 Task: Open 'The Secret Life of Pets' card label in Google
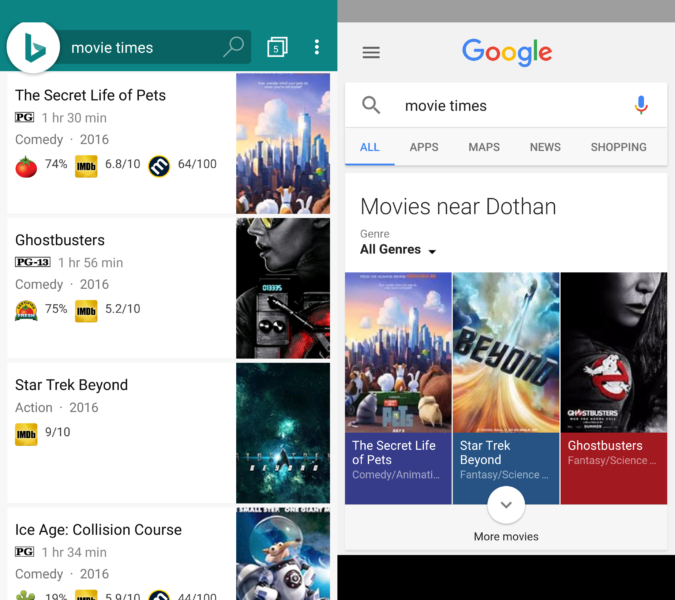click(x=398, y=468)
